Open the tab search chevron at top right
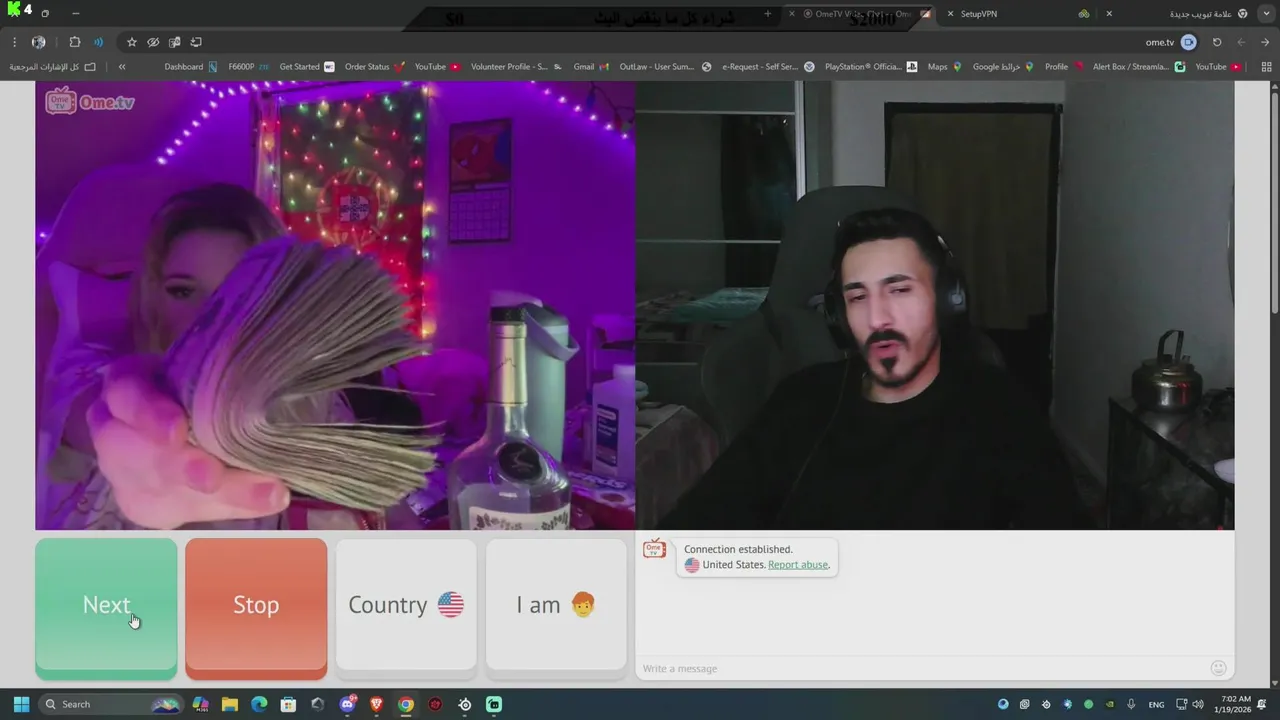Viewport: 1280px width, 720px height. point(1267,14)
